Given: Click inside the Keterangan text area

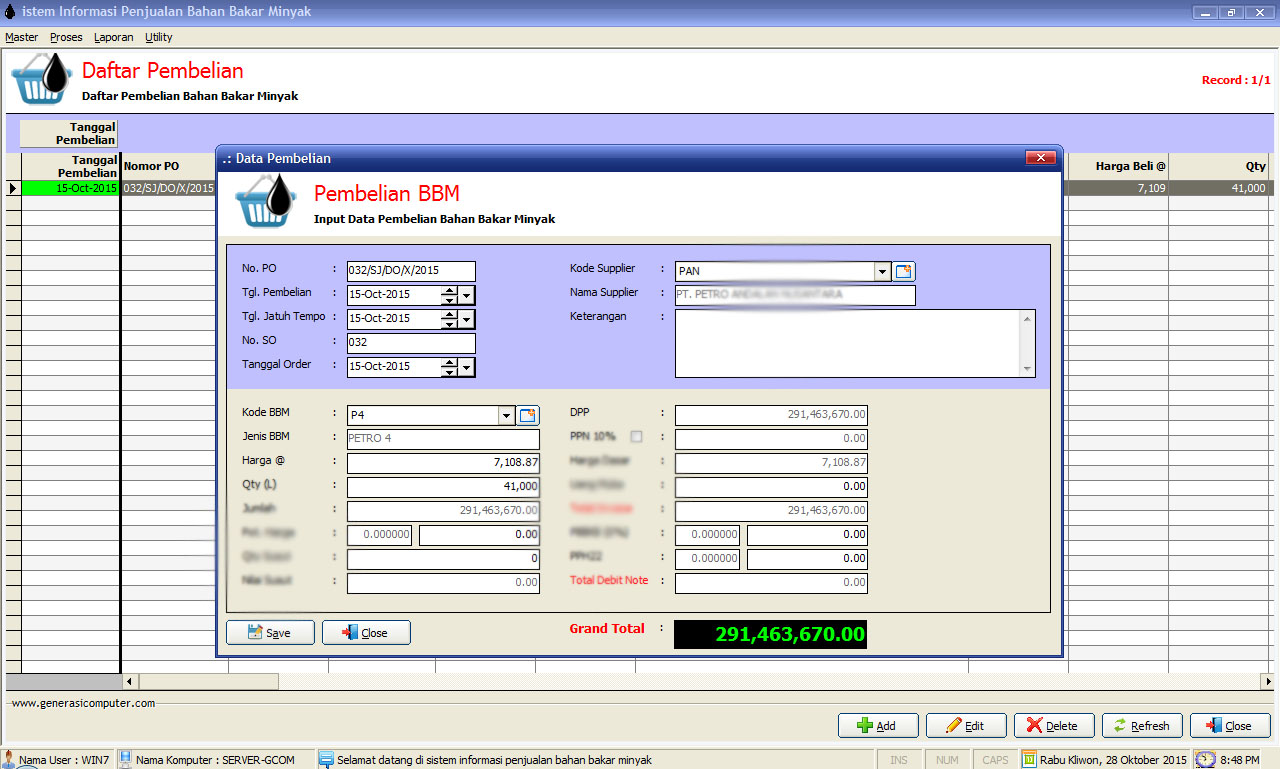Looking at the screenshot, I should [846, 343].
